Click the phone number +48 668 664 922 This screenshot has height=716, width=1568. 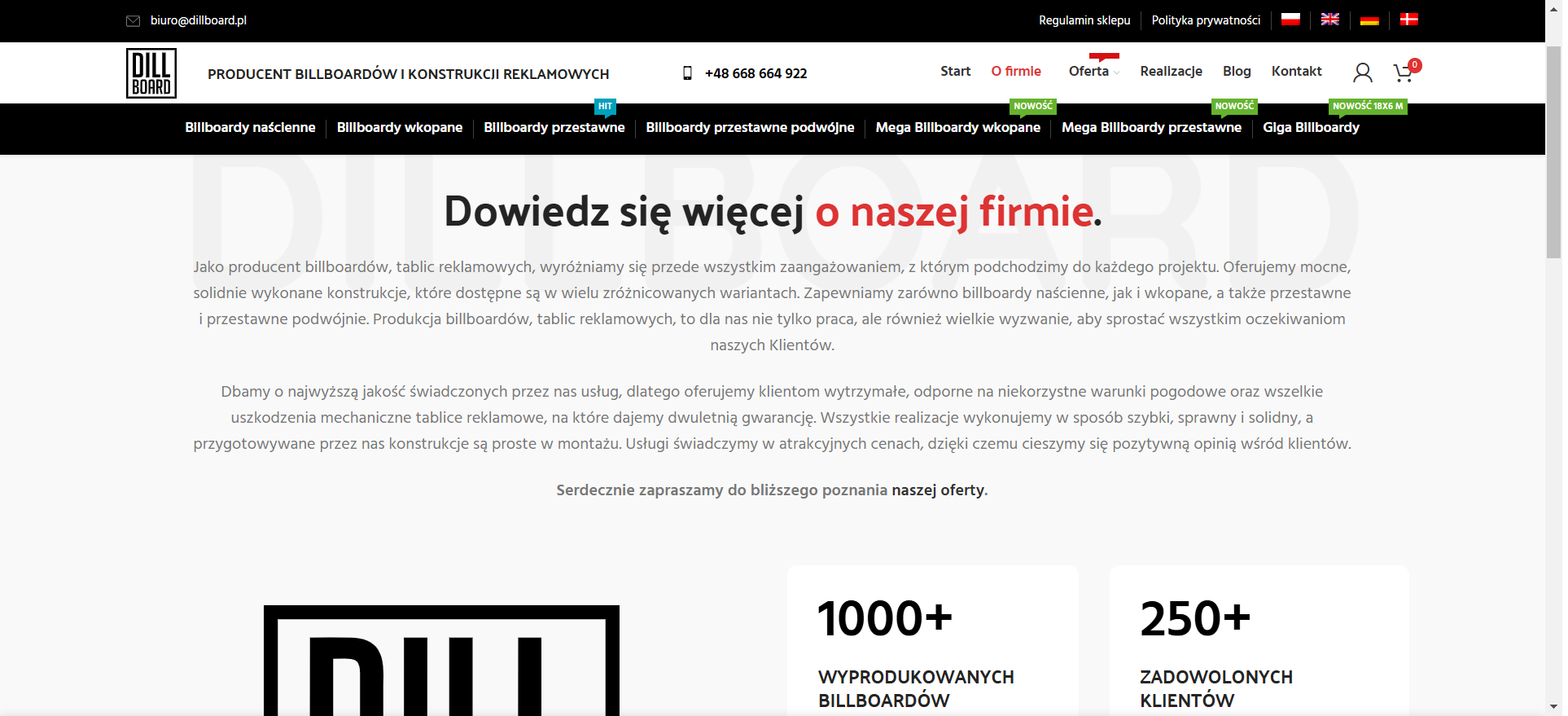tap(756, 73)
